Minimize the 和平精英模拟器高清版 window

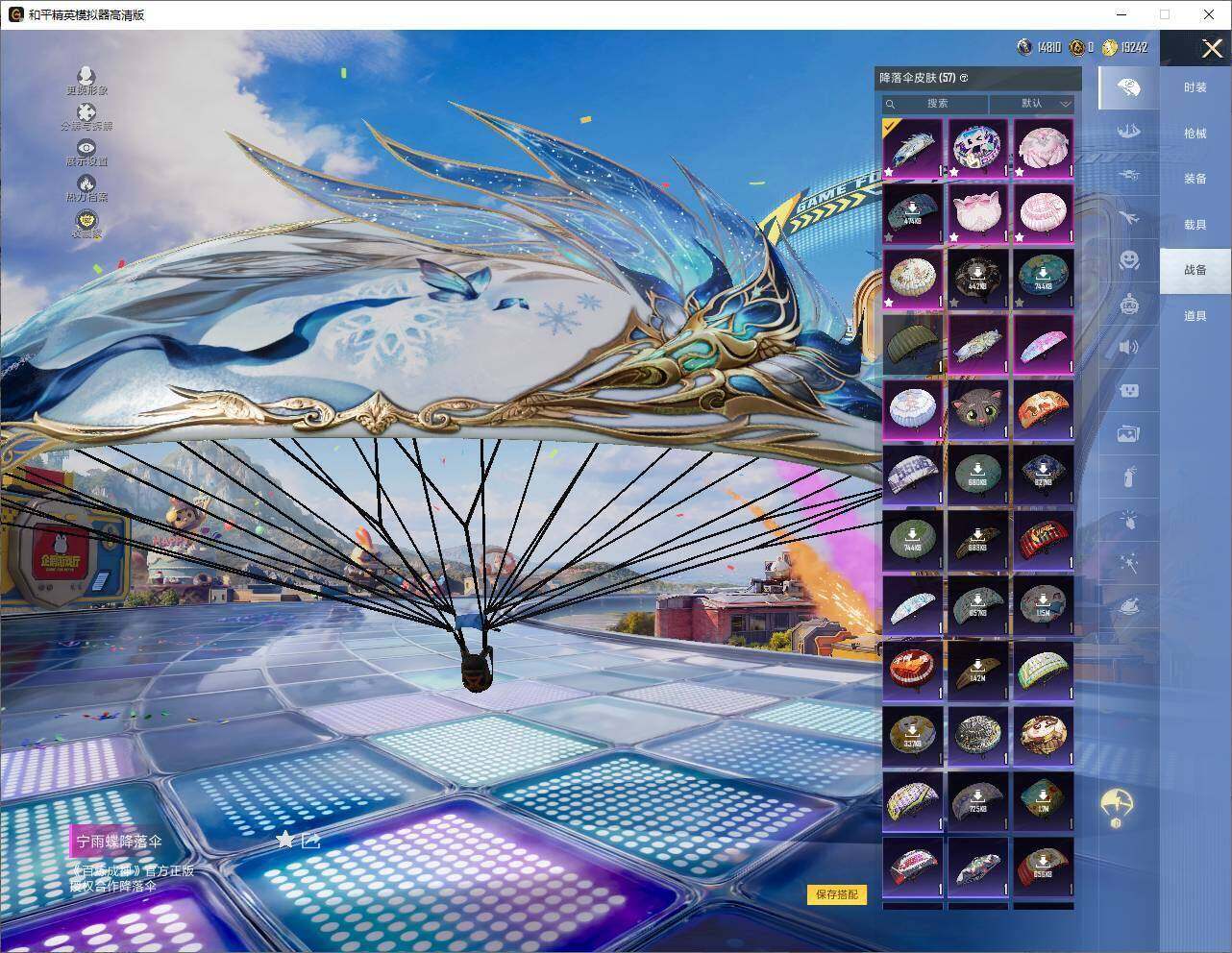coord(1122,14)
